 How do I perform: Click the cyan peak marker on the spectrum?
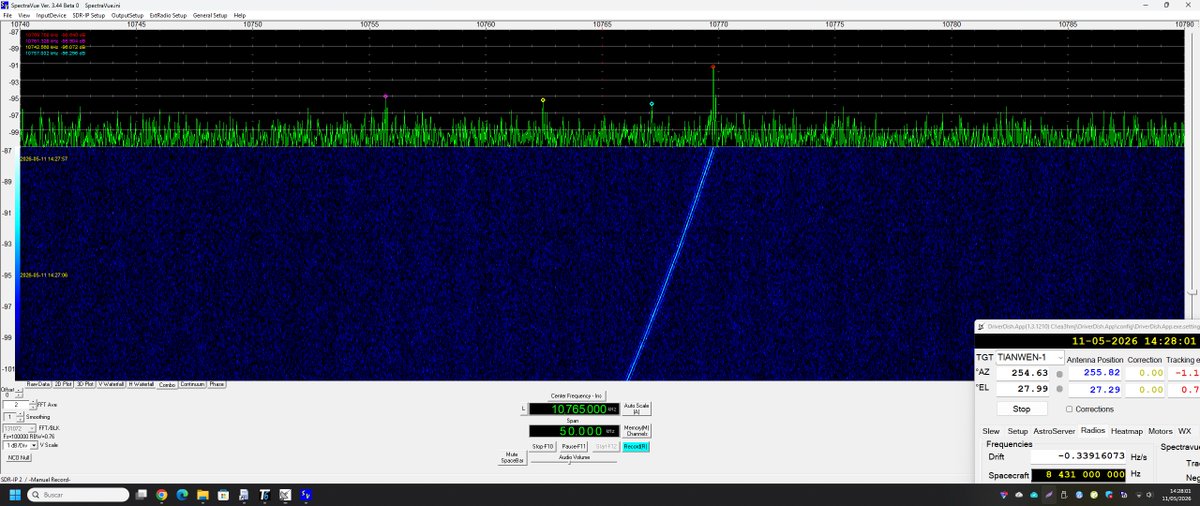[652, 104]
